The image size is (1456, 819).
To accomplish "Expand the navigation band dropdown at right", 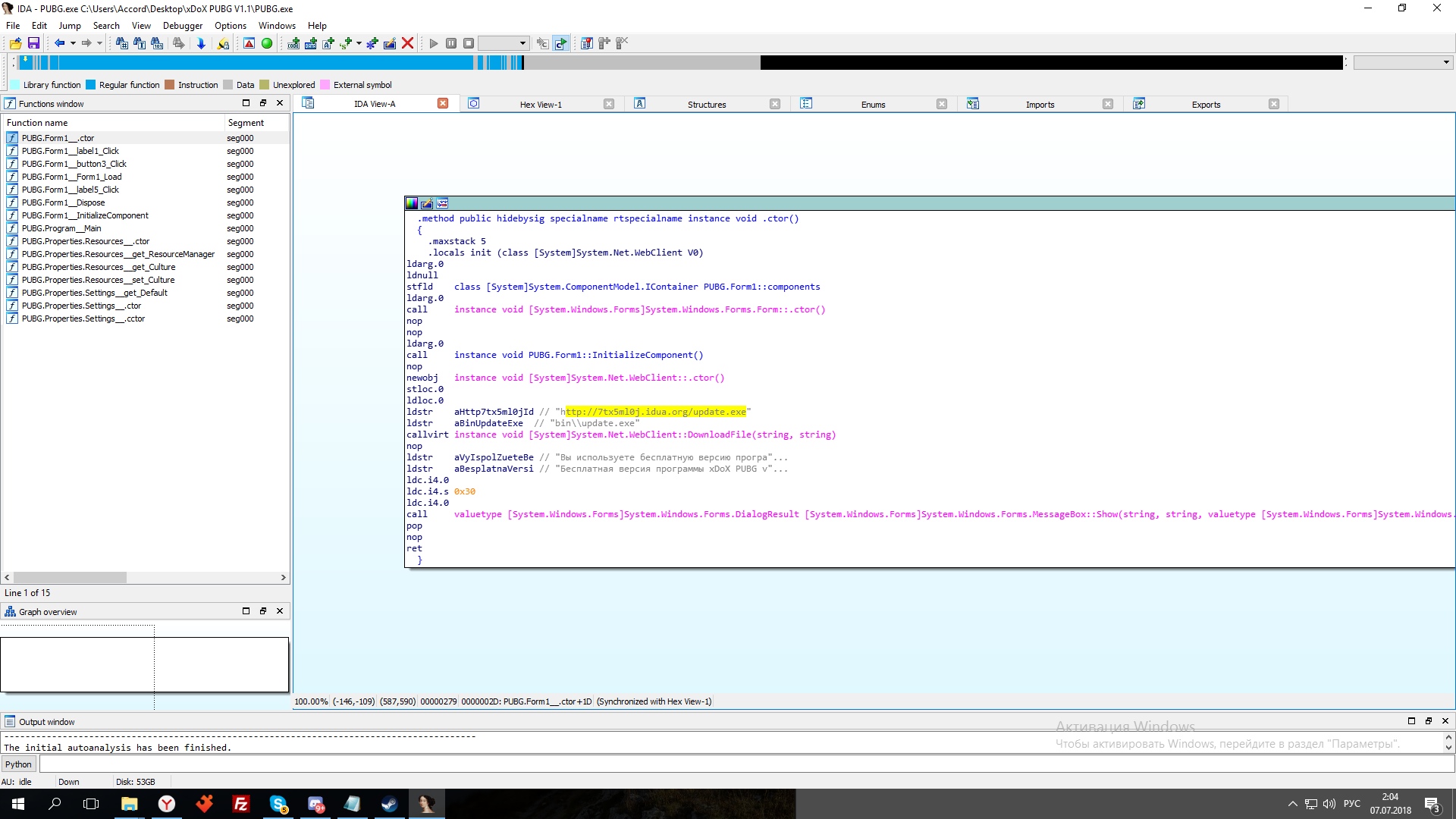I will (x=1445, y=62).
